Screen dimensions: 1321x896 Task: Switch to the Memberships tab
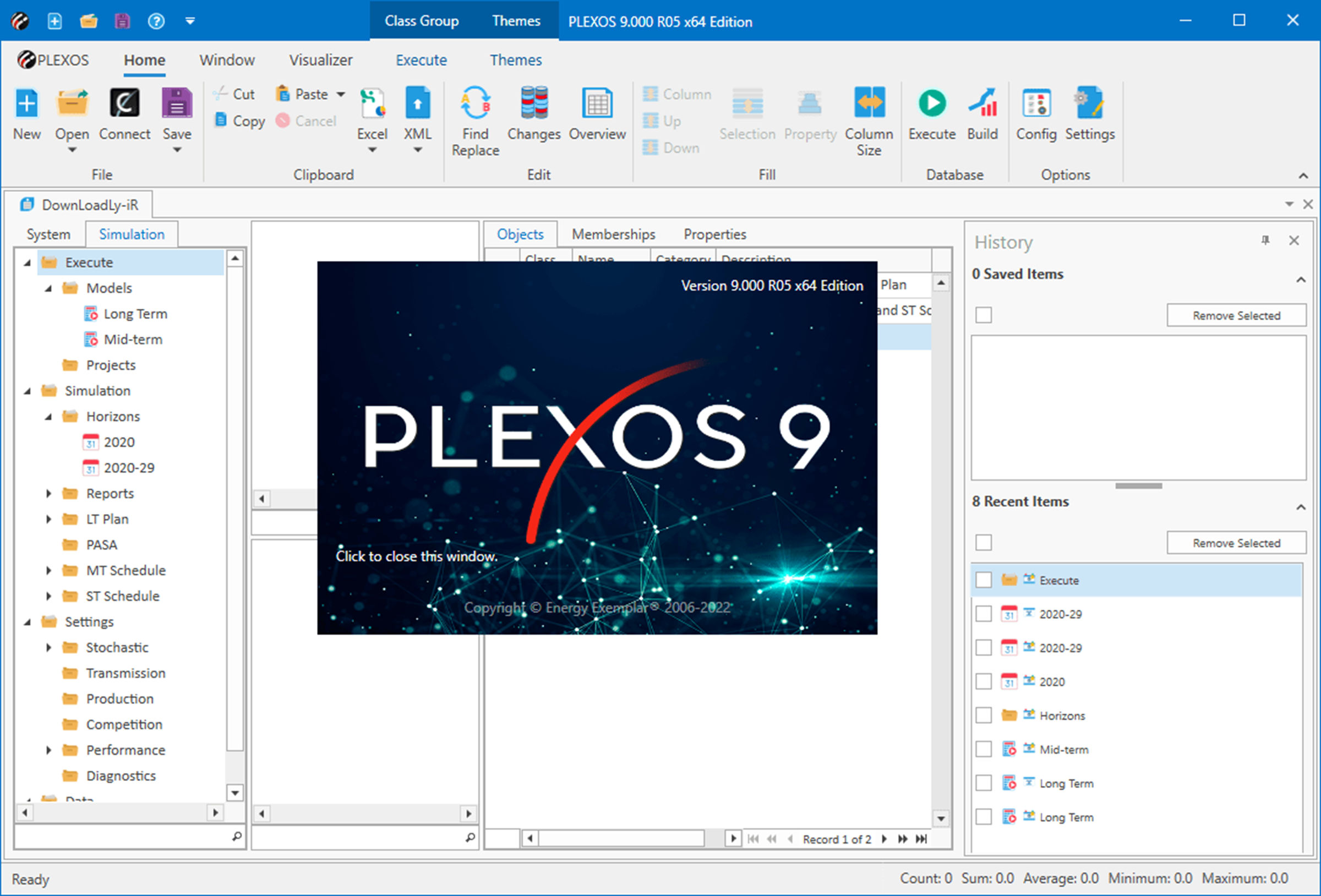[613, 234]
